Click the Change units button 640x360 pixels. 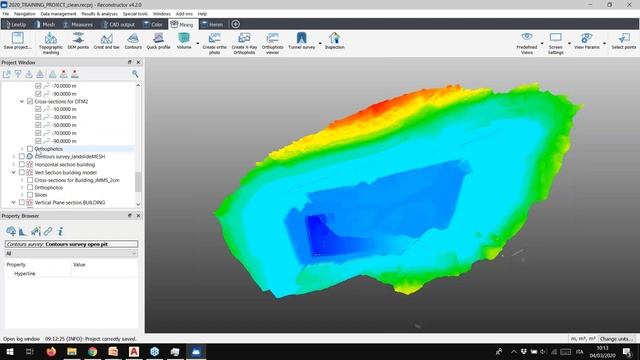[x=616, y=339]
